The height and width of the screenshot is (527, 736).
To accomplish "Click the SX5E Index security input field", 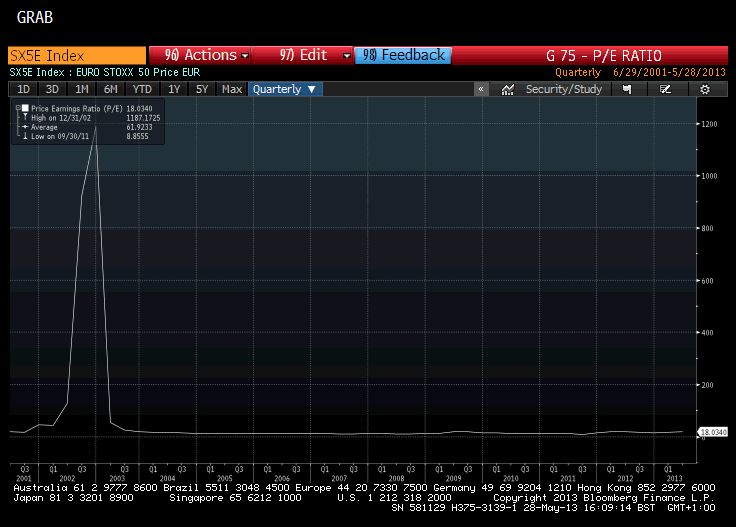I will coord(76,56).
